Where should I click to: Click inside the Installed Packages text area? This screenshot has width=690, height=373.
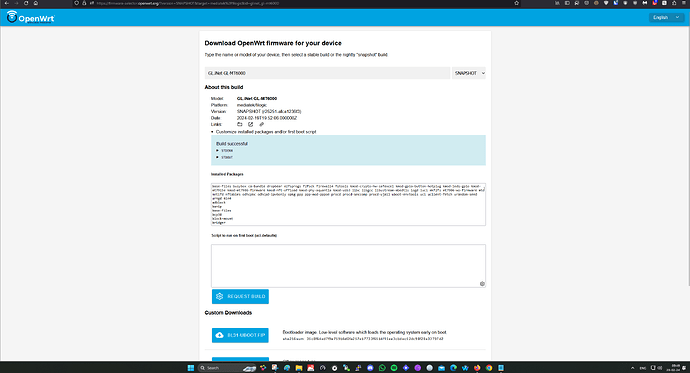[349, 205]
